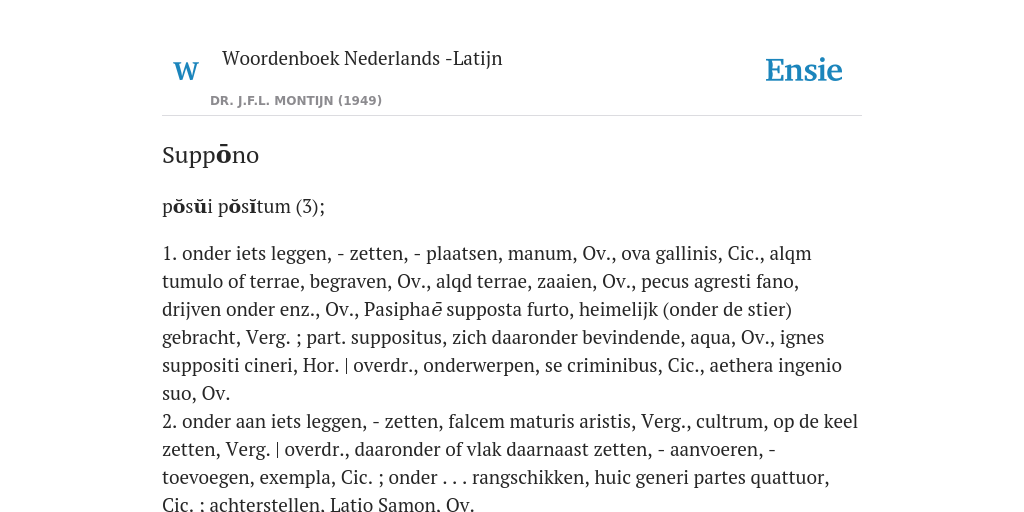
Task: Click the phrase 'huic generi partes quattuor'
Action: tap(713, 478)
